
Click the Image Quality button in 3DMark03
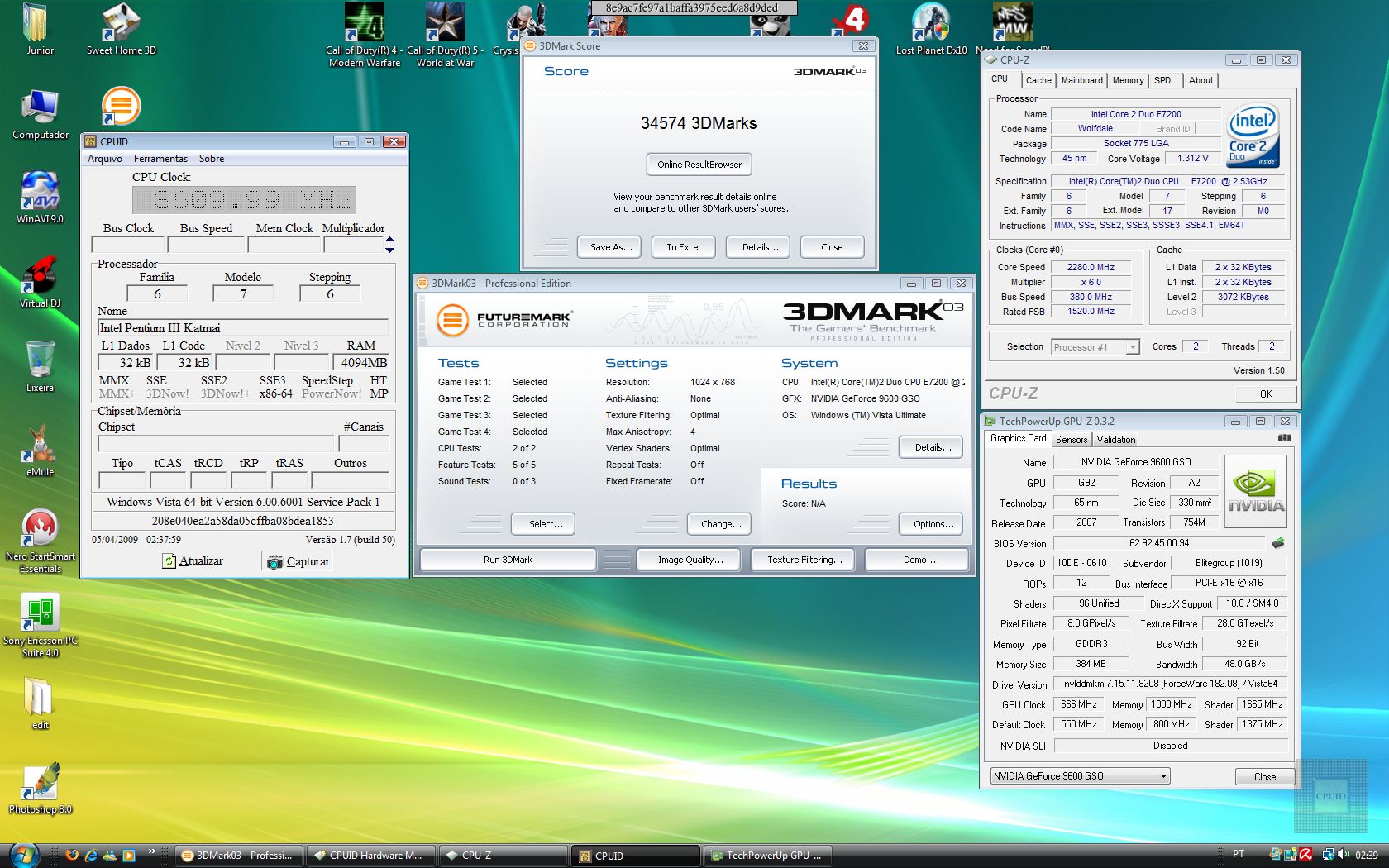click(x=690, y=560)
